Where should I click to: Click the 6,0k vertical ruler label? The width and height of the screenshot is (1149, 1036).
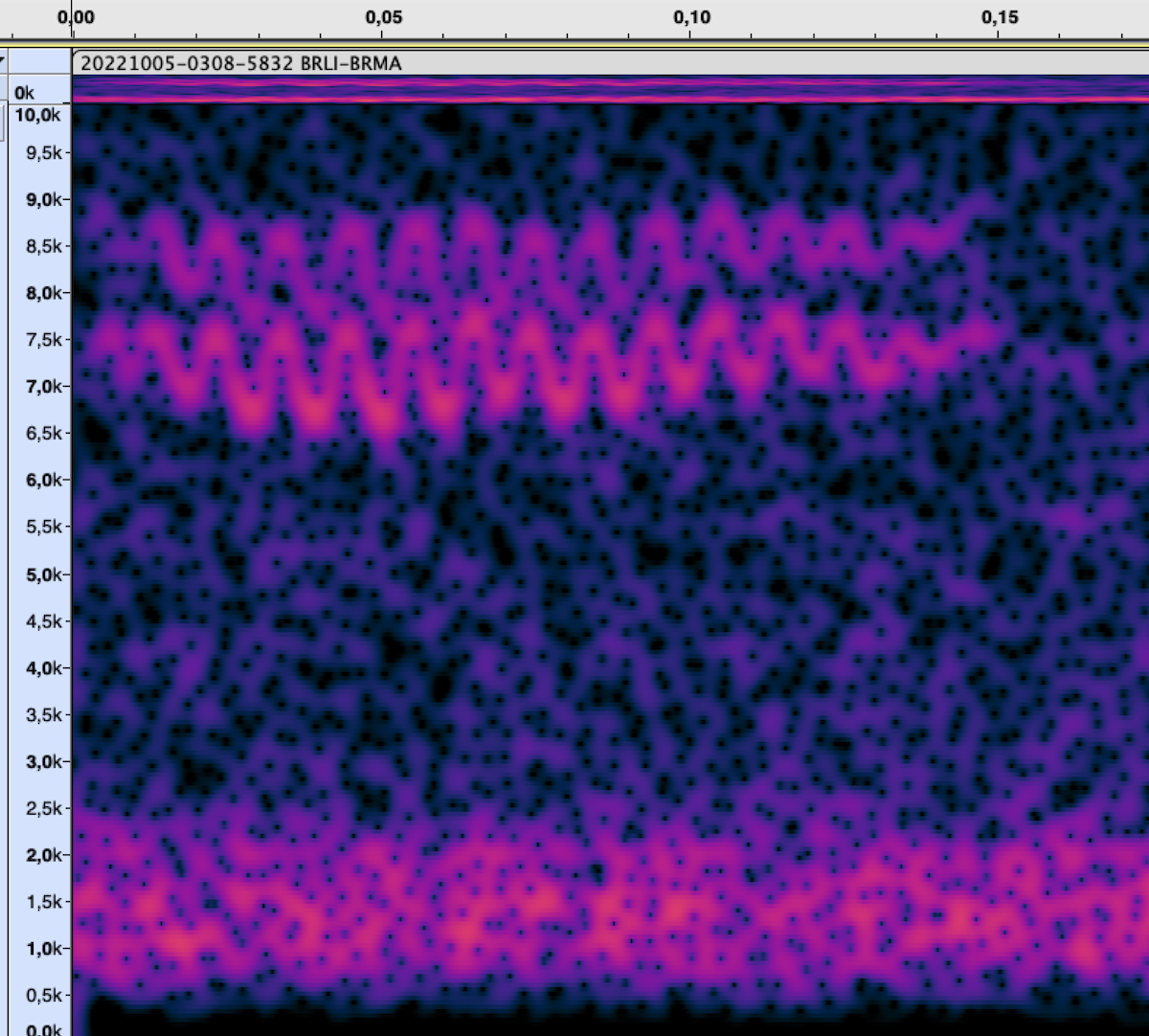click(42, 481)
